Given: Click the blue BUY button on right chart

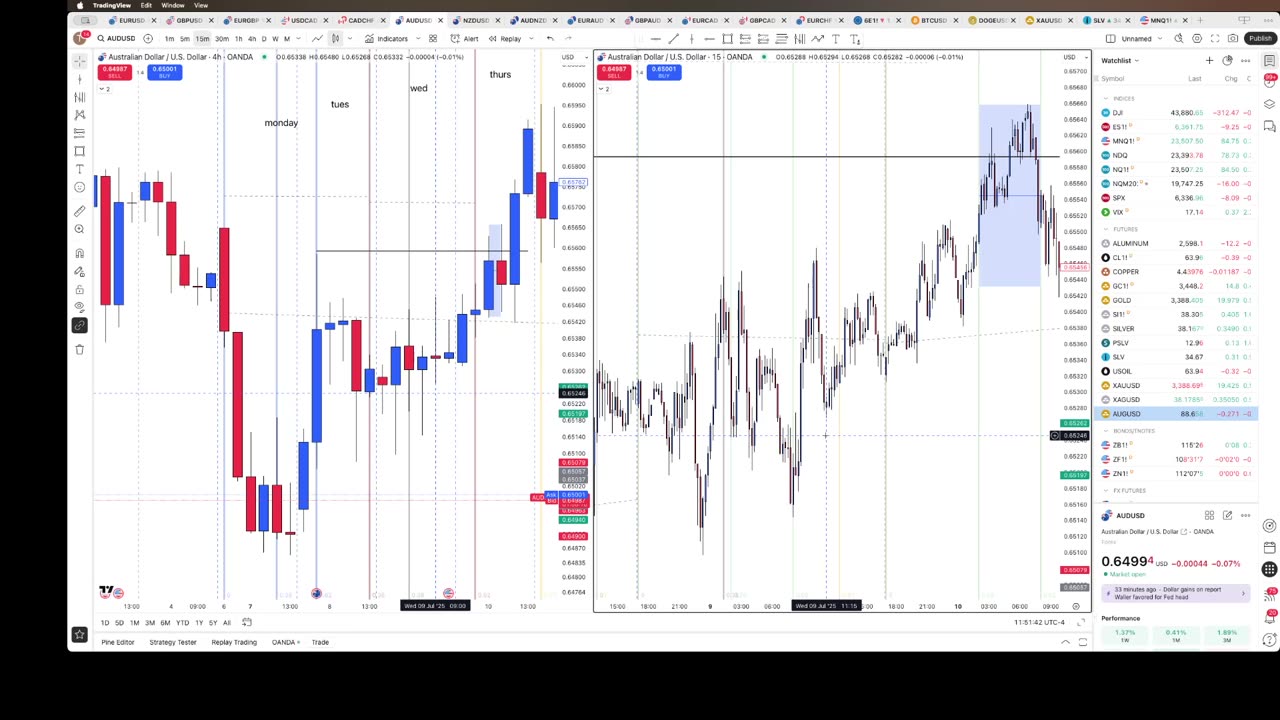Looking at the screenshot, I should (x=664, y=72).
